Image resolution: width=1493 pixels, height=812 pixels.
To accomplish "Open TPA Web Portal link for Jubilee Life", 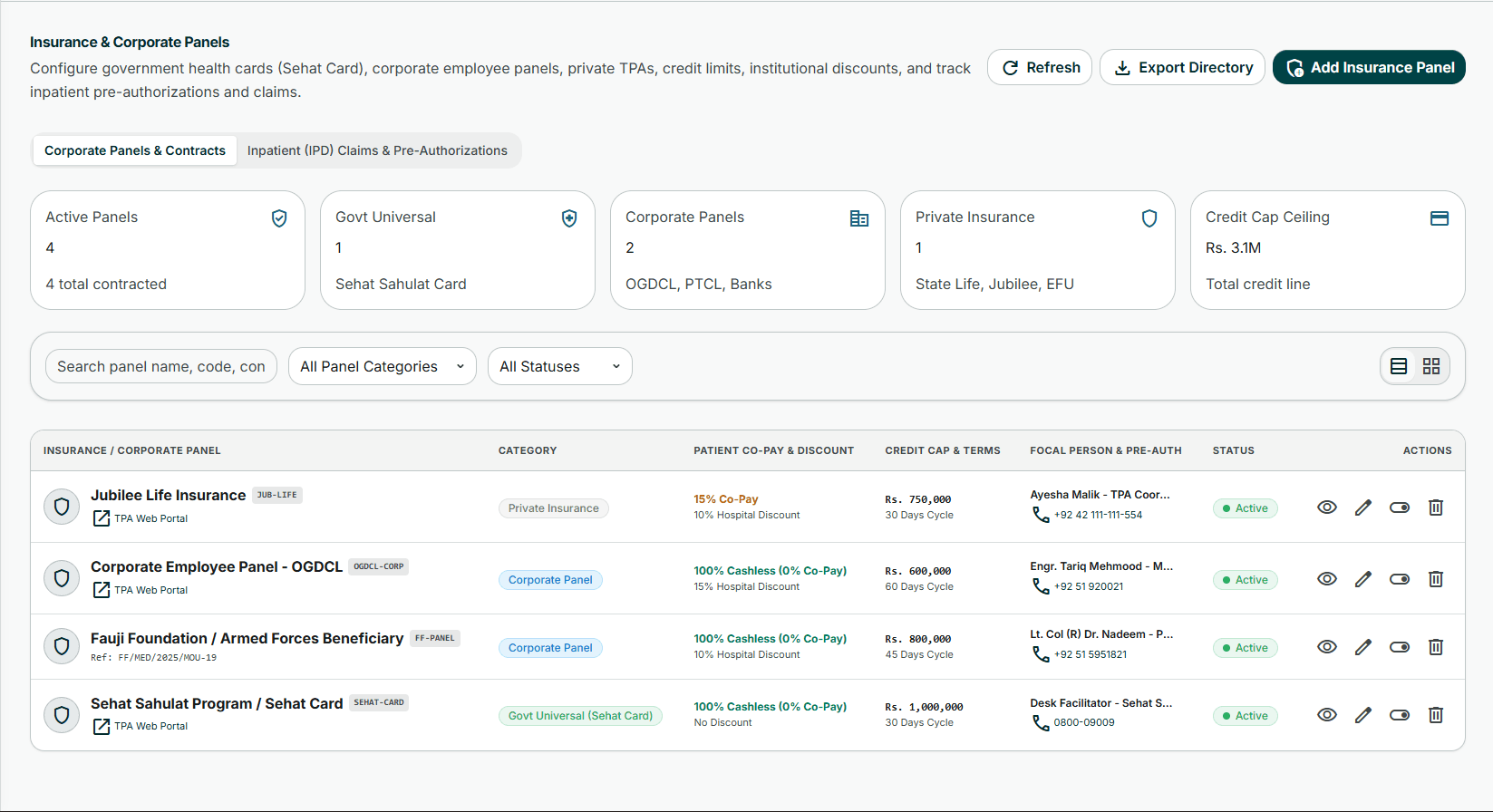I will pyautogui.click(x=141, y=518).
